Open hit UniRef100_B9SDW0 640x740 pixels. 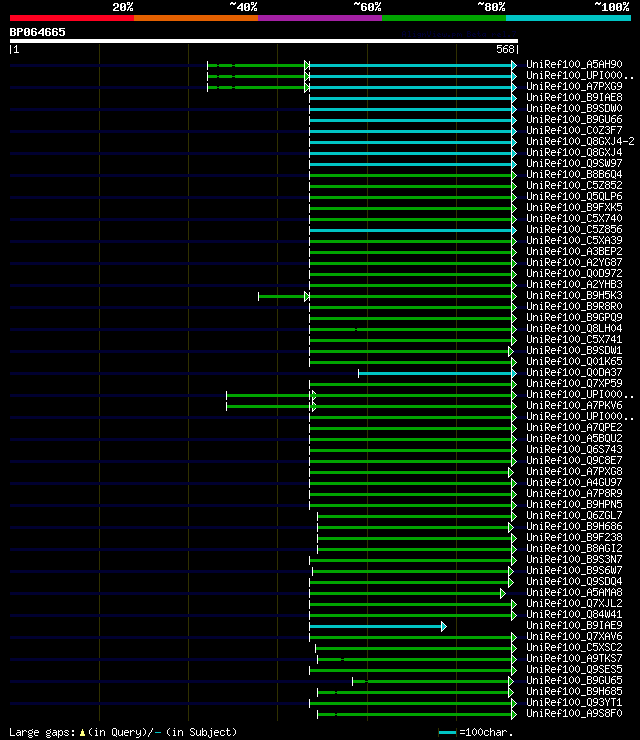(574, 108)
